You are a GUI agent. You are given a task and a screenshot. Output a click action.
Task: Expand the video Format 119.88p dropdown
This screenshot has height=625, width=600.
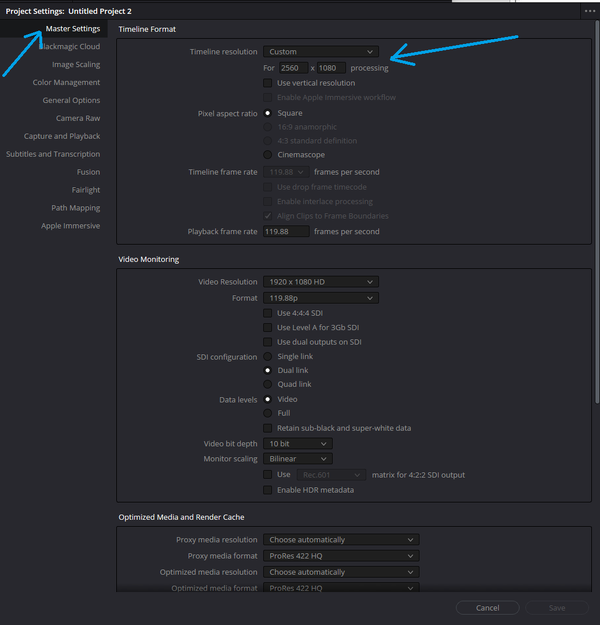(x=320, y=298)
